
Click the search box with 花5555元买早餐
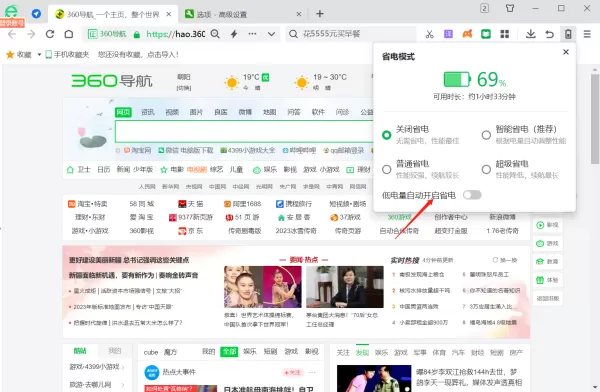pyautogui.click(x=350, y=34)
